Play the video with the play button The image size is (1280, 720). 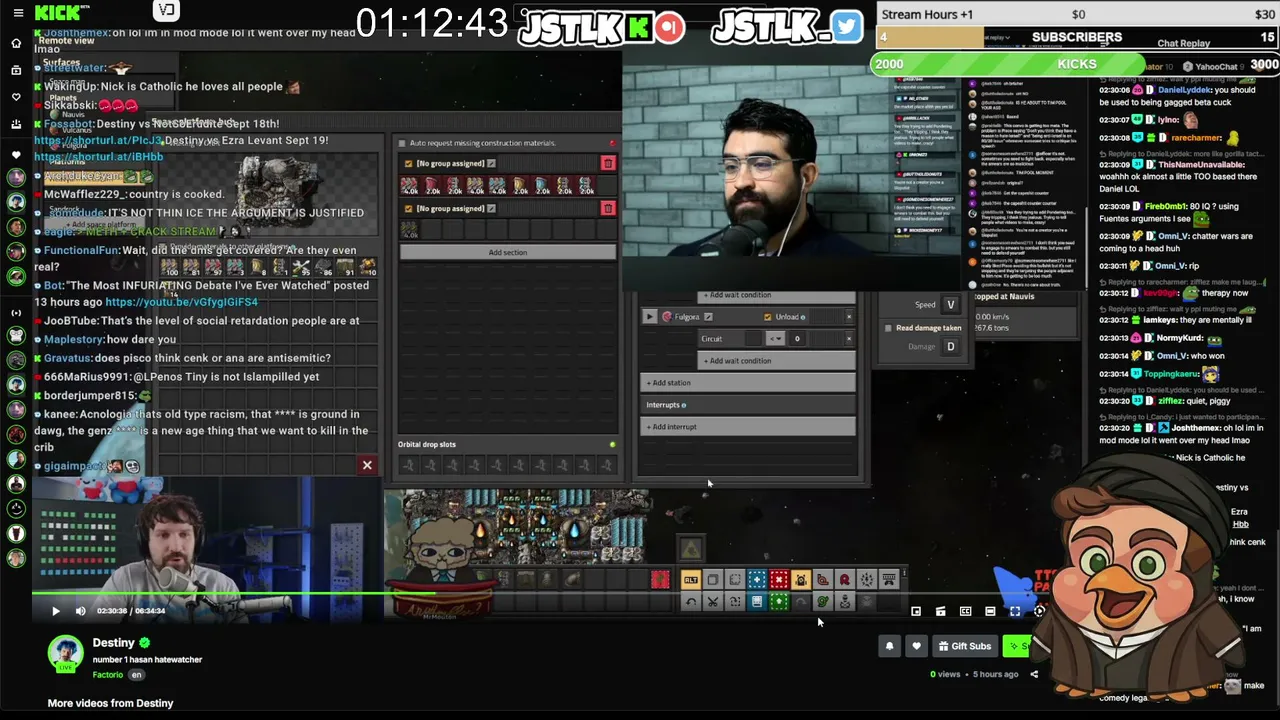pos(56,611)
